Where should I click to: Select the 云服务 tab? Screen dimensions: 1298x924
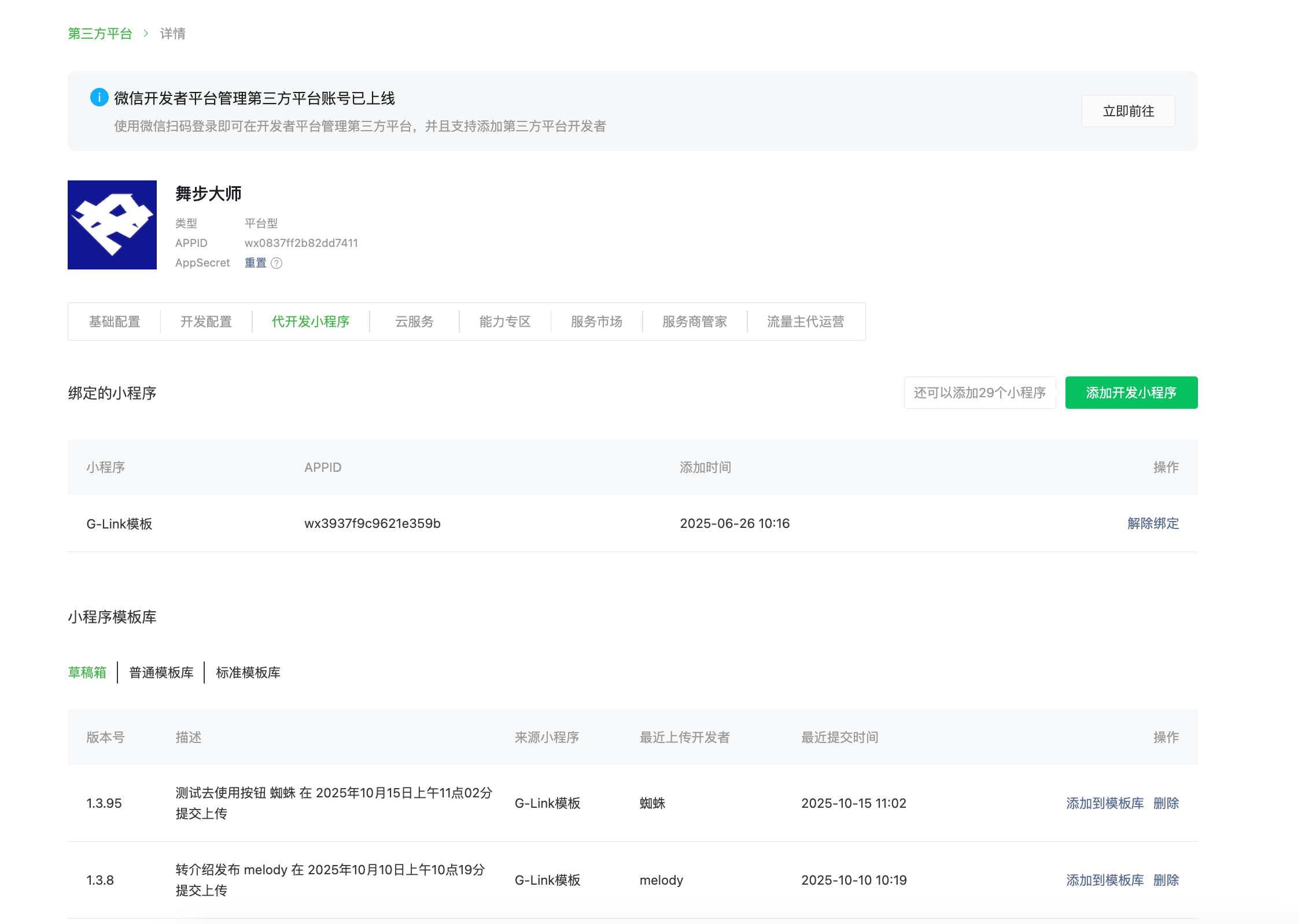tap(414, 321)
